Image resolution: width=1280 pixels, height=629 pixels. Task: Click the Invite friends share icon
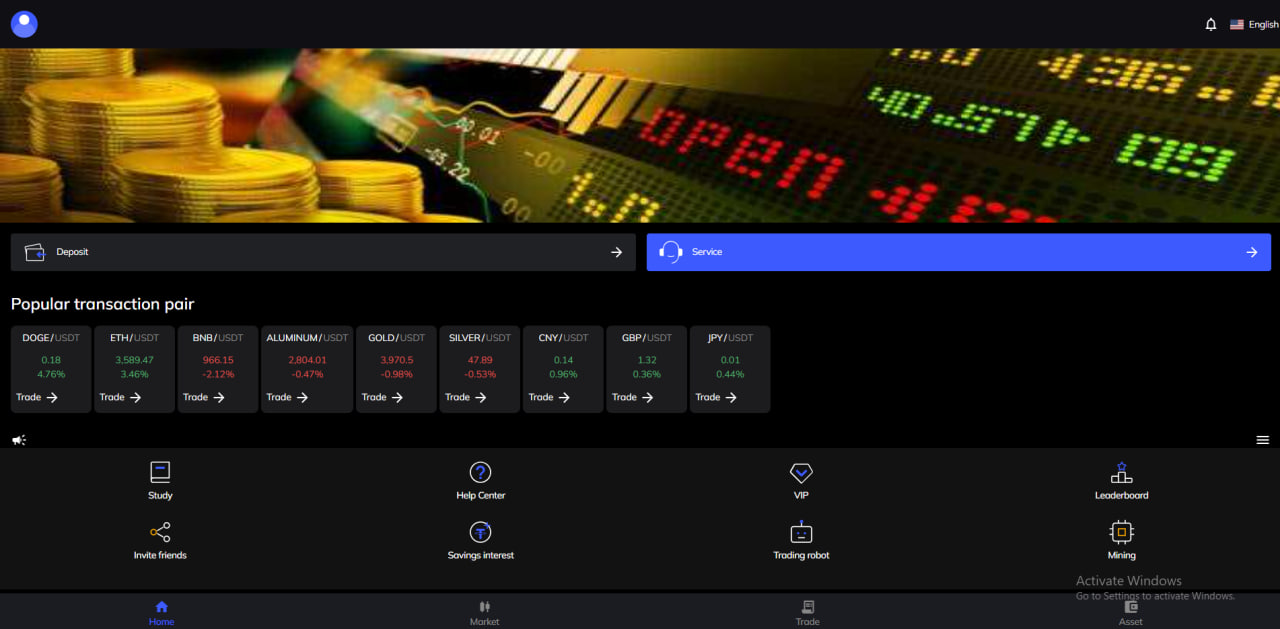click(x=160, y=533)
